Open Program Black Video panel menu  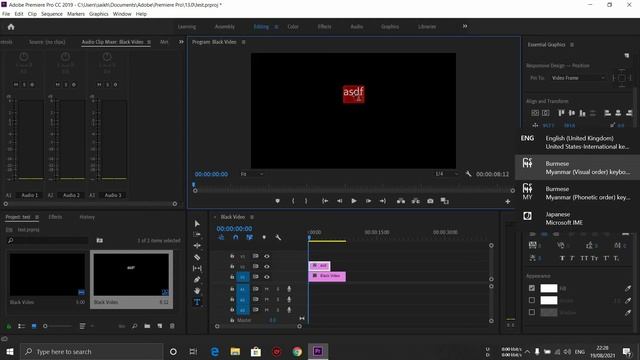[x=244, y=42]
